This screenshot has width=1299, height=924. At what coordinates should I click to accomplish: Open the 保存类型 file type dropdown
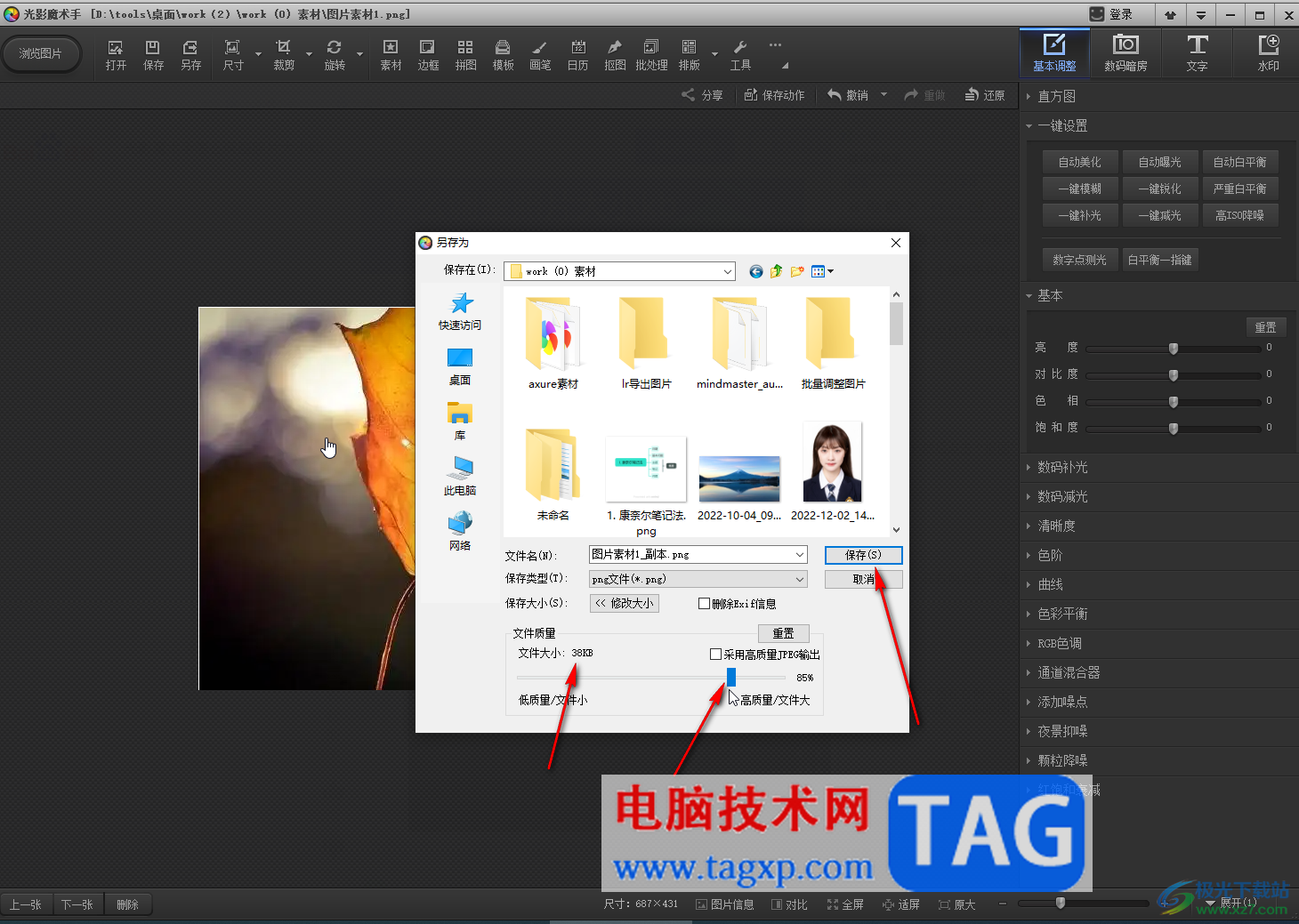(799, 579)
